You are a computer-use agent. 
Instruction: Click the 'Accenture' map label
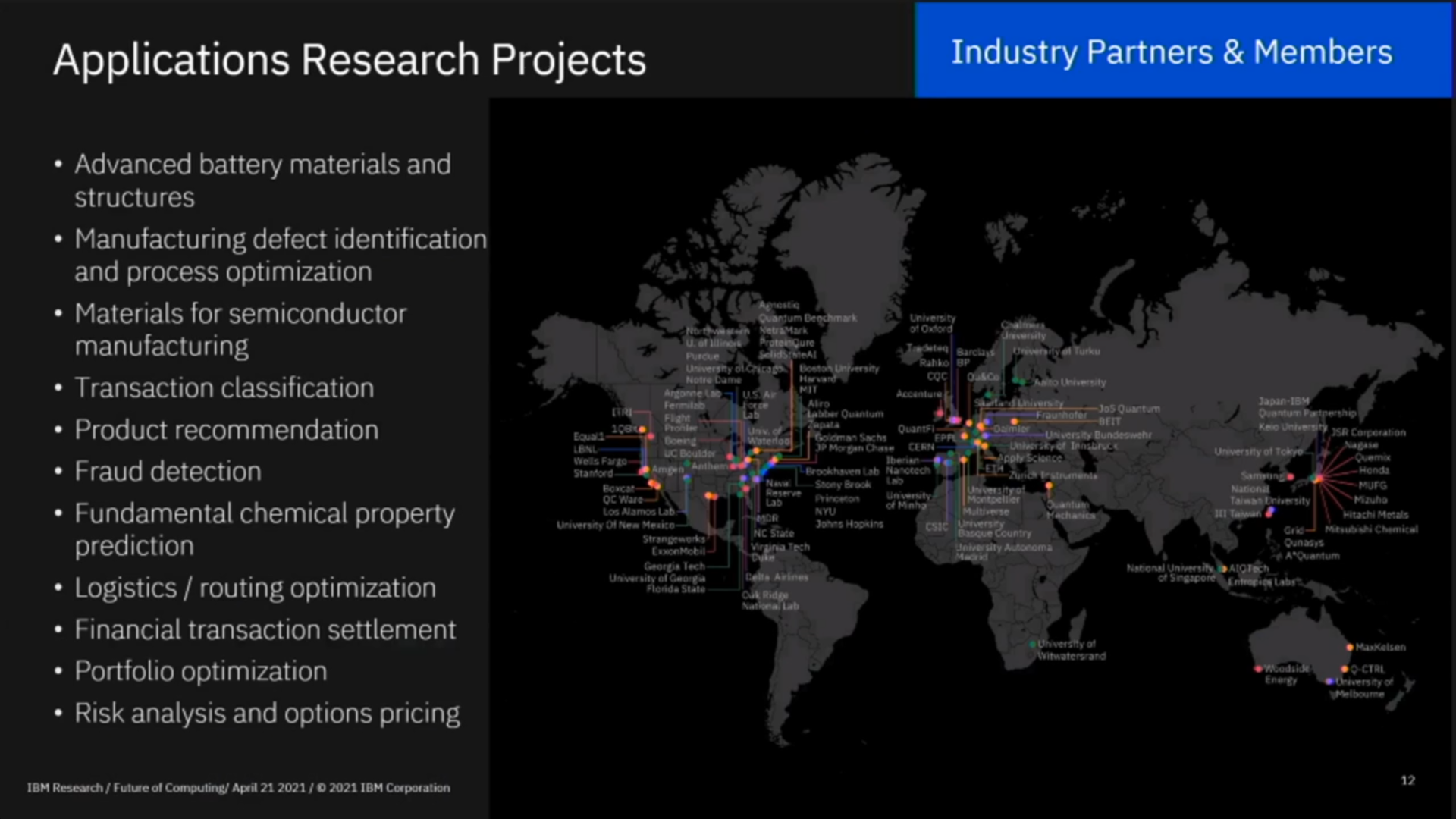[x=918, y=394]
